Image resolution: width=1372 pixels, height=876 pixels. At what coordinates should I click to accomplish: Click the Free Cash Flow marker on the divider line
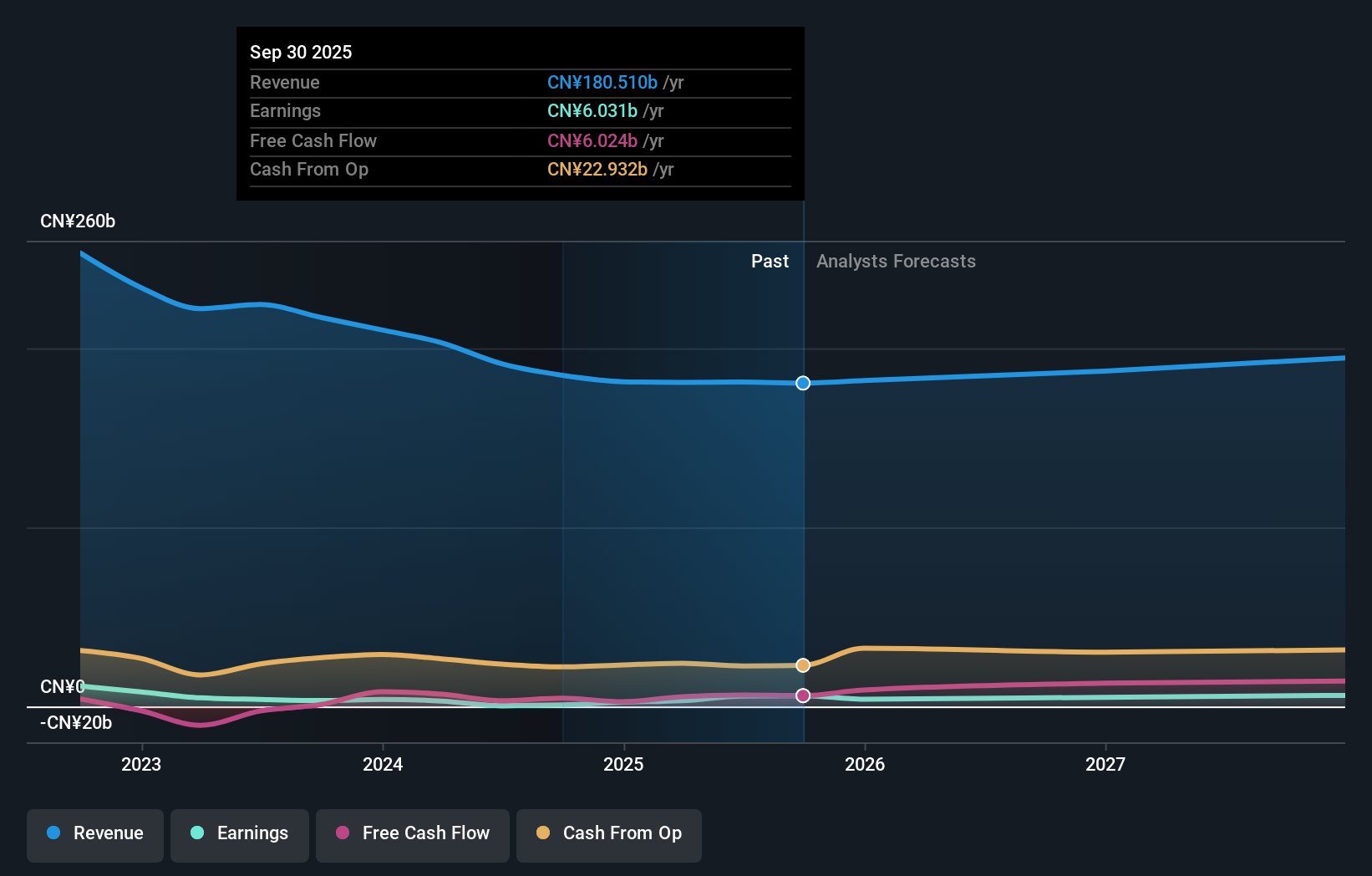click(803, 695)
